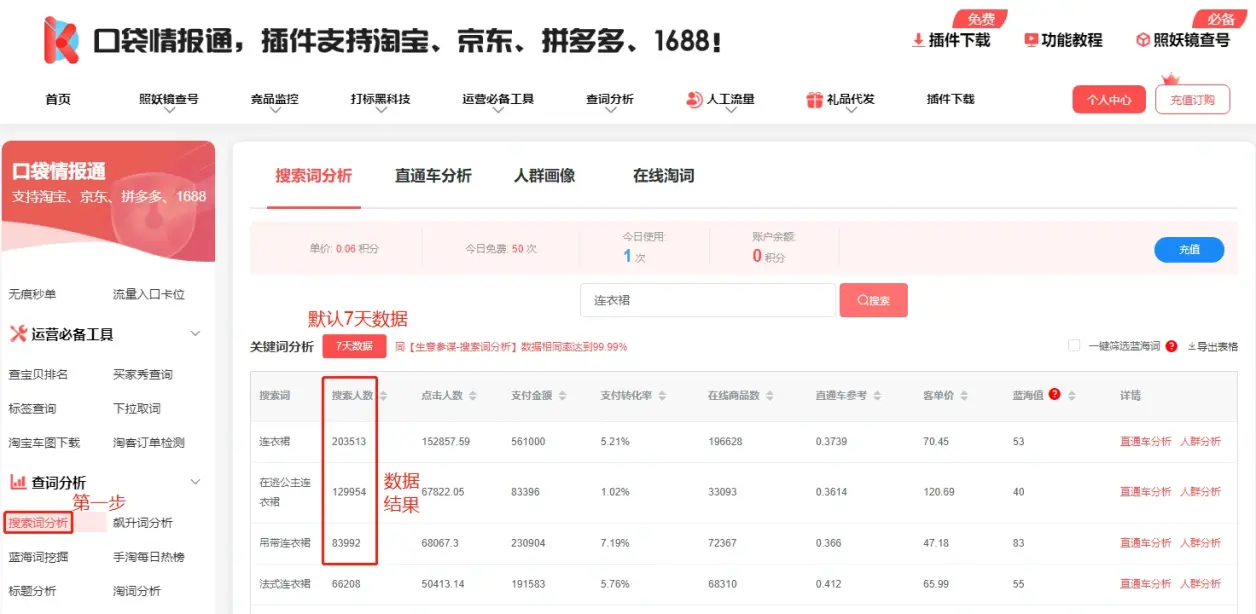This screenshot has width=1256, height=614.
Task: Click the 搜索 search button
Action: [x=874, y=300]
